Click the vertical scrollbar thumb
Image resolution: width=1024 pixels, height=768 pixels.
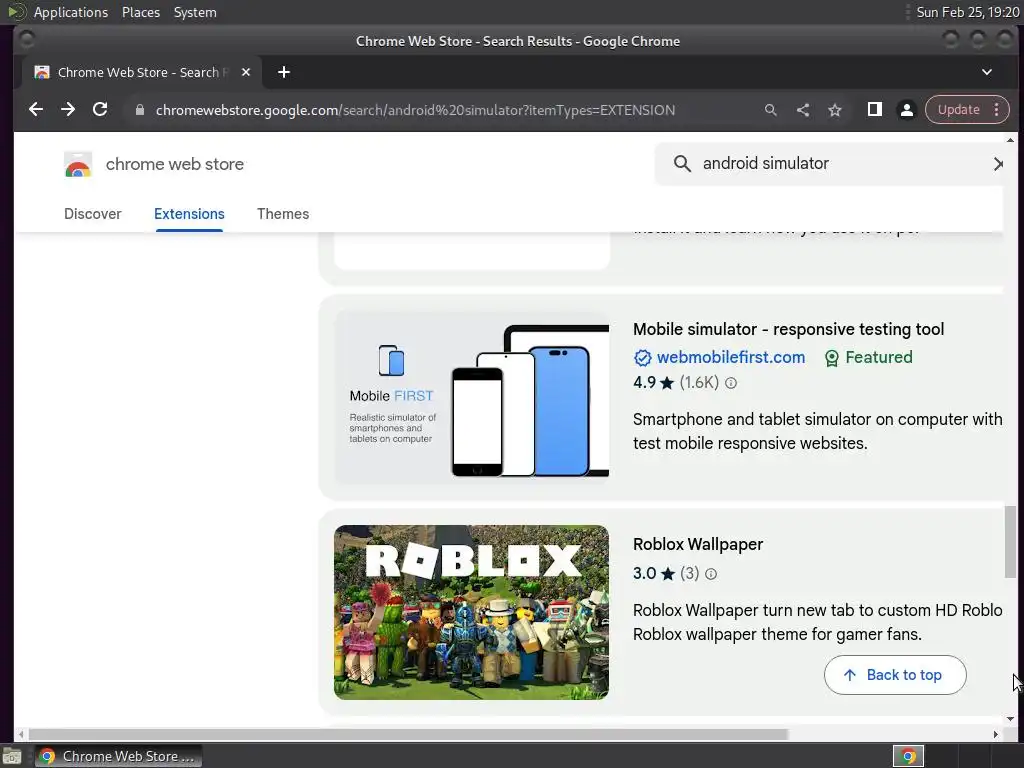1010,541
